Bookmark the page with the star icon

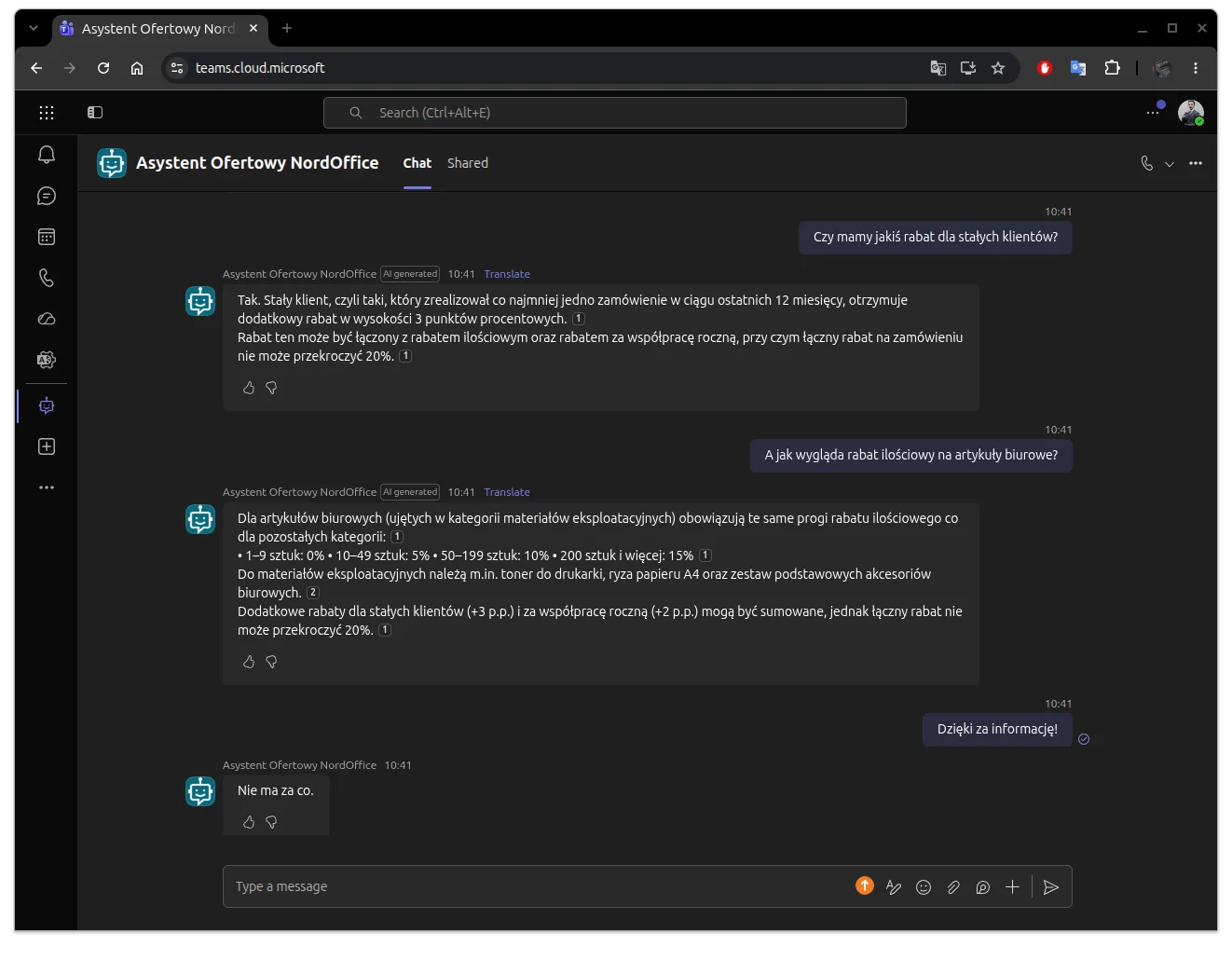998,68
